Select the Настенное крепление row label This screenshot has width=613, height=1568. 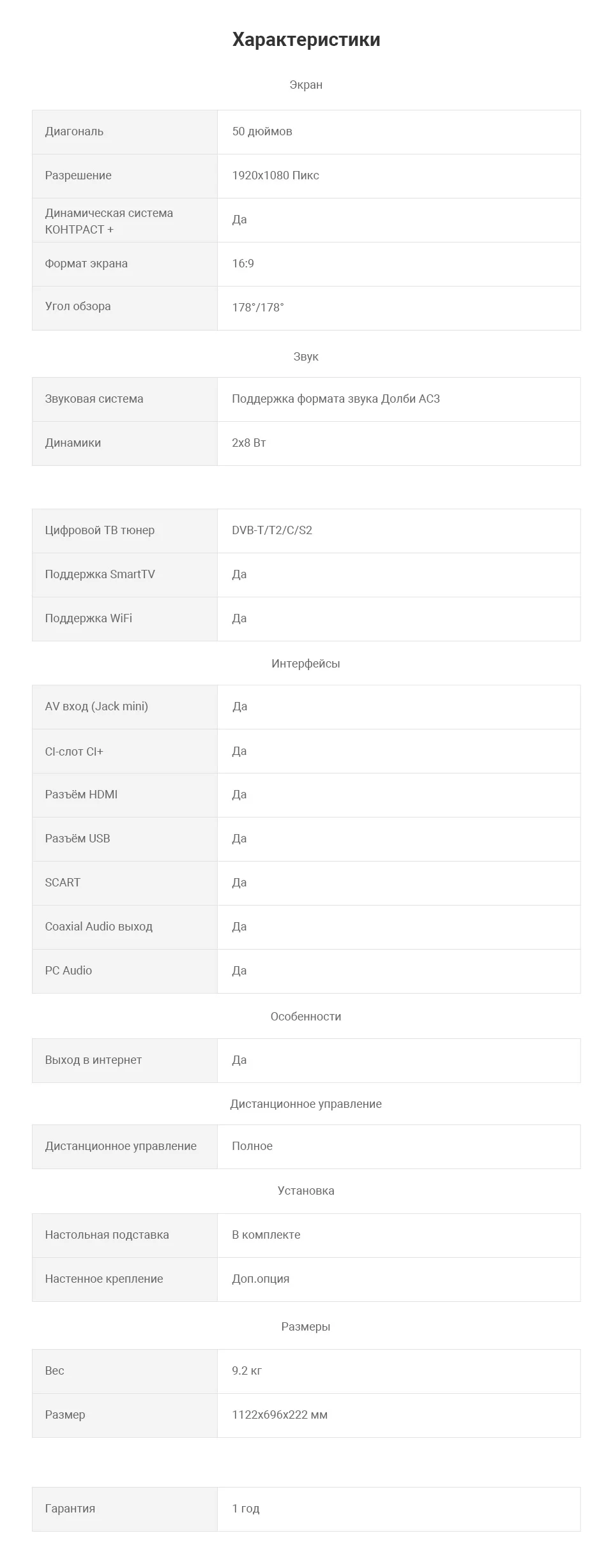[103, 1279]
